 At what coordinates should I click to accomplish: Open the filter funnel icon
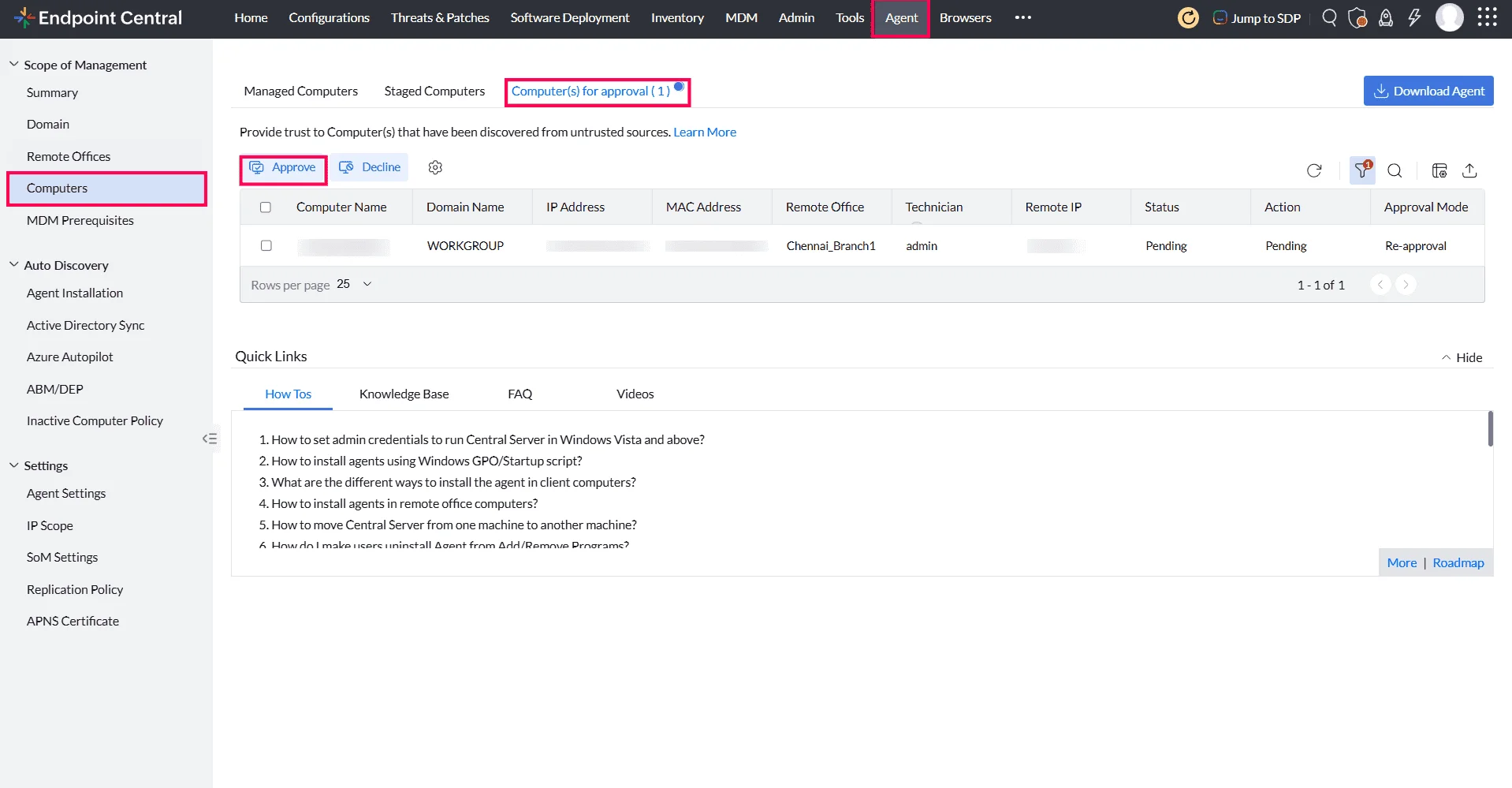pos(1362,170)
